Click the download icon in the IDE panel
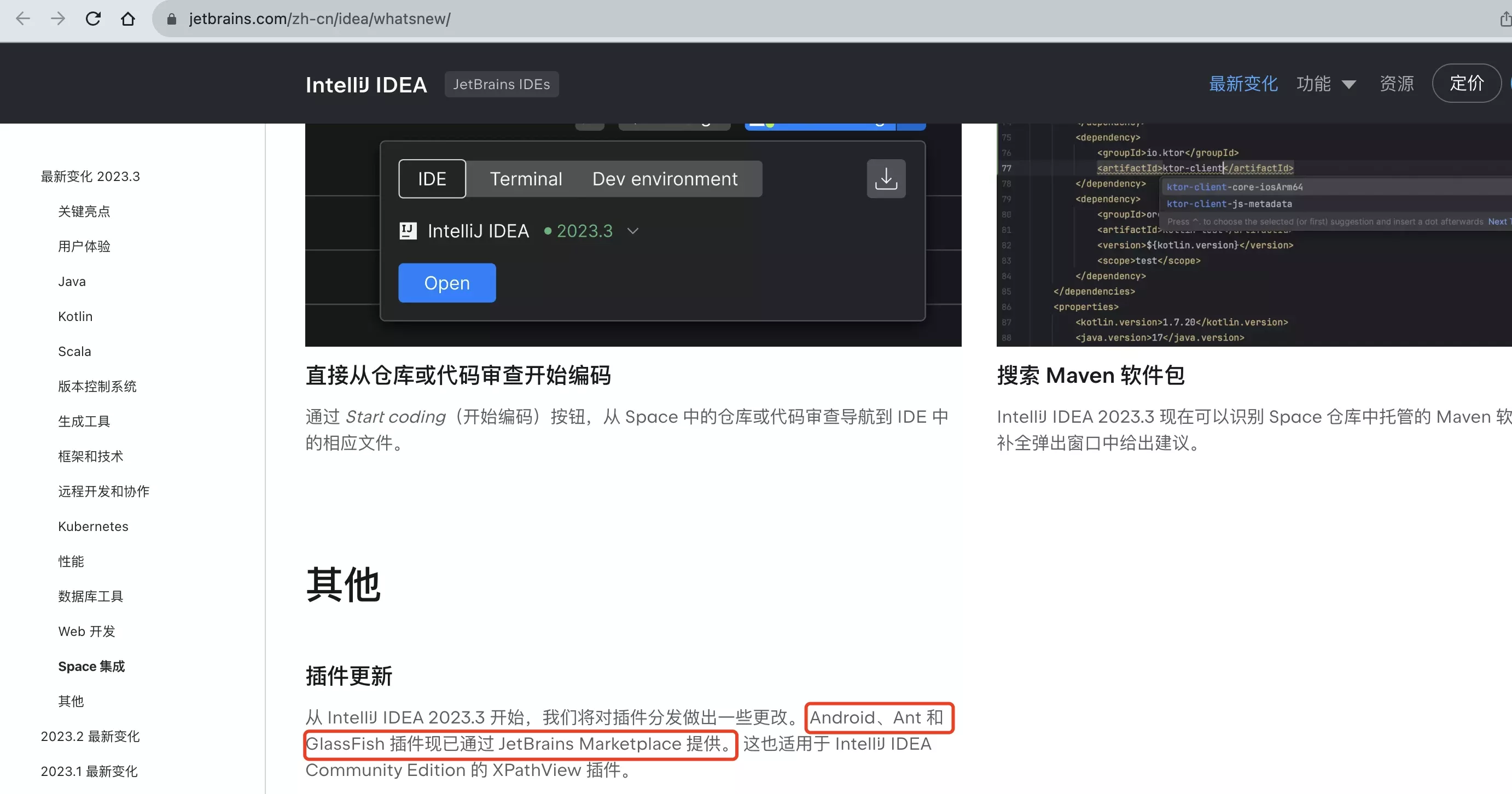Viewport: 1512px width, 794px height. pyautogui.click(x=886, y=178)
